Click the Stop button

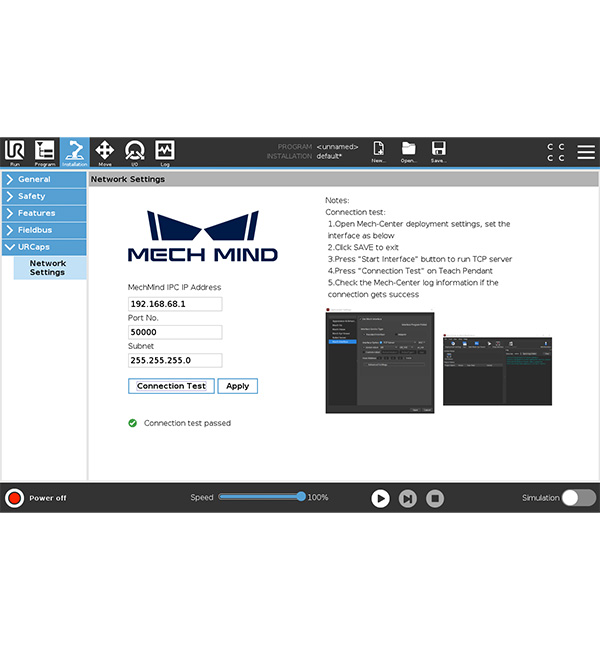[435, 498]
